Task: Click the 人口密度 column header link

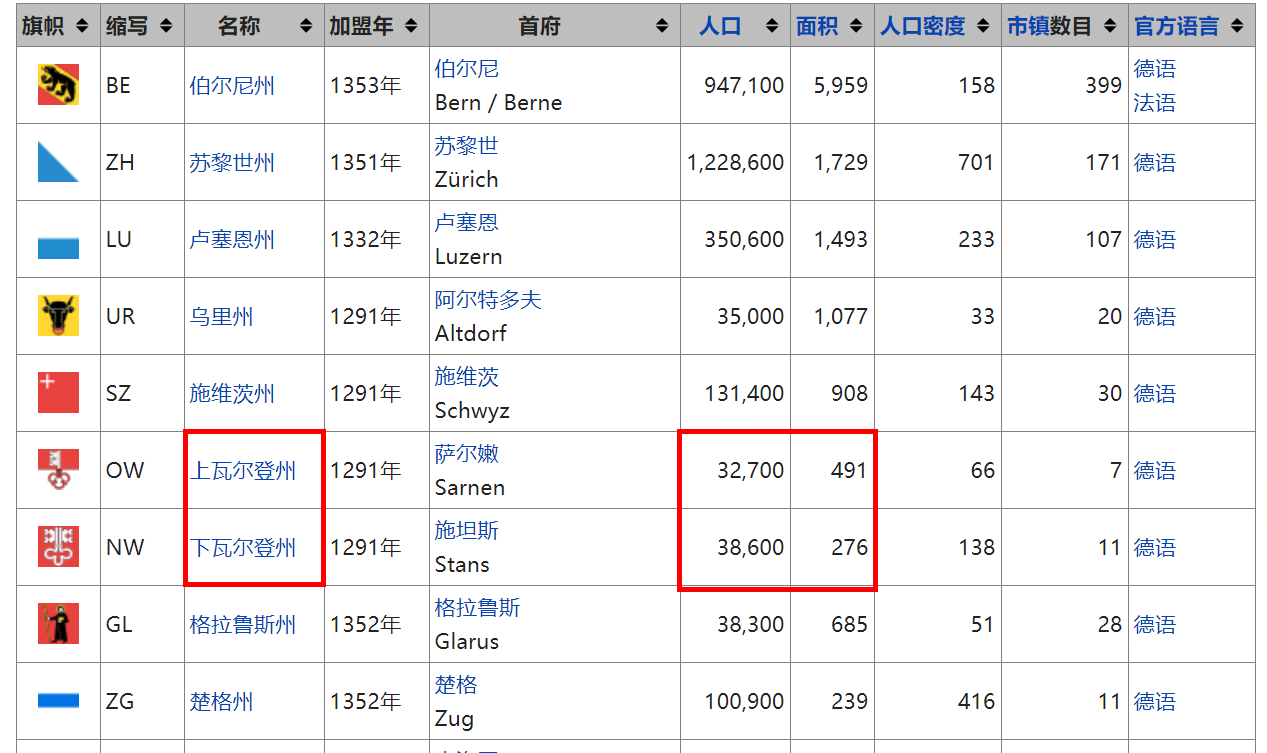Action: (922, 26)
